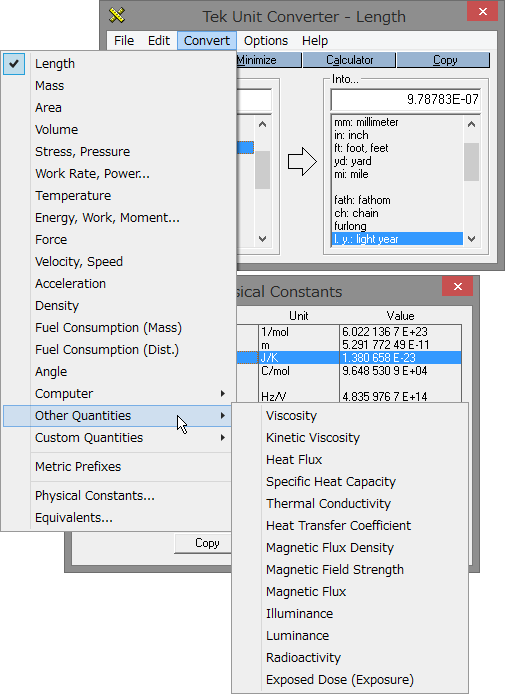Select Fuel Consumption (Dist.)
Image resolution: width=505 pixels, height=694 pixels.
(118, 350)
